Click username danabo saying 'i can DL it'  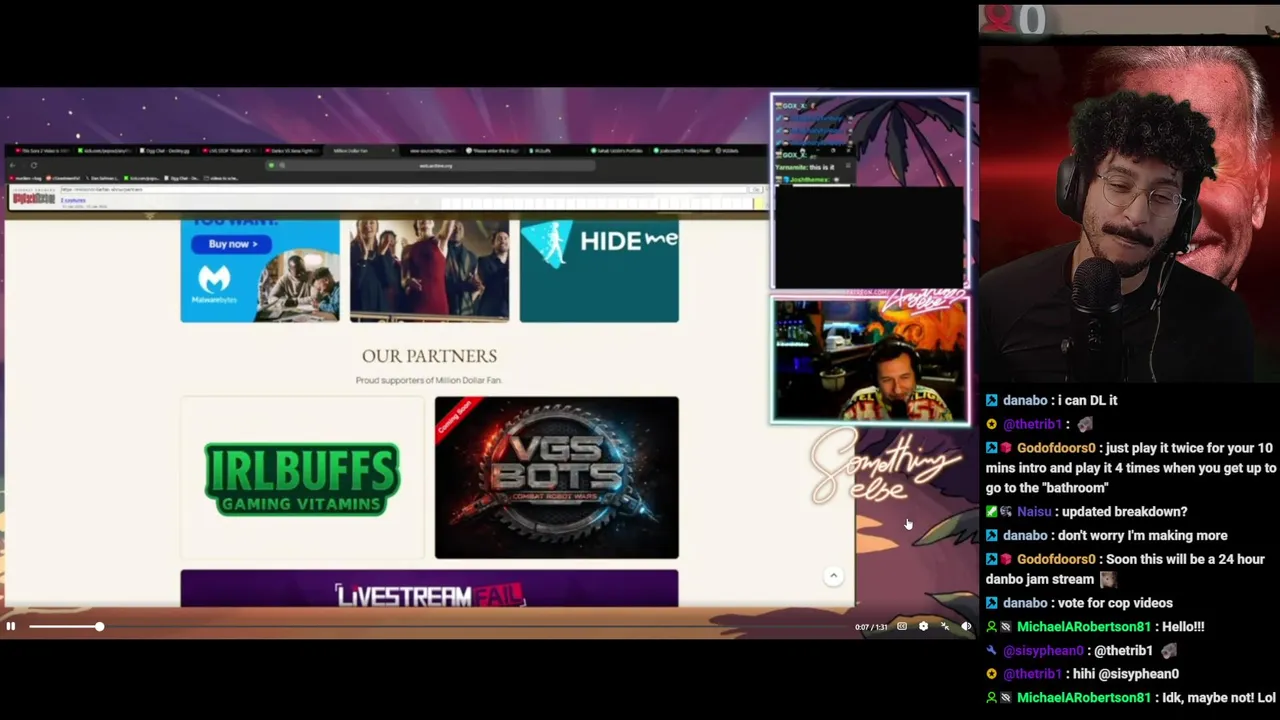[x=1025, y=400]
